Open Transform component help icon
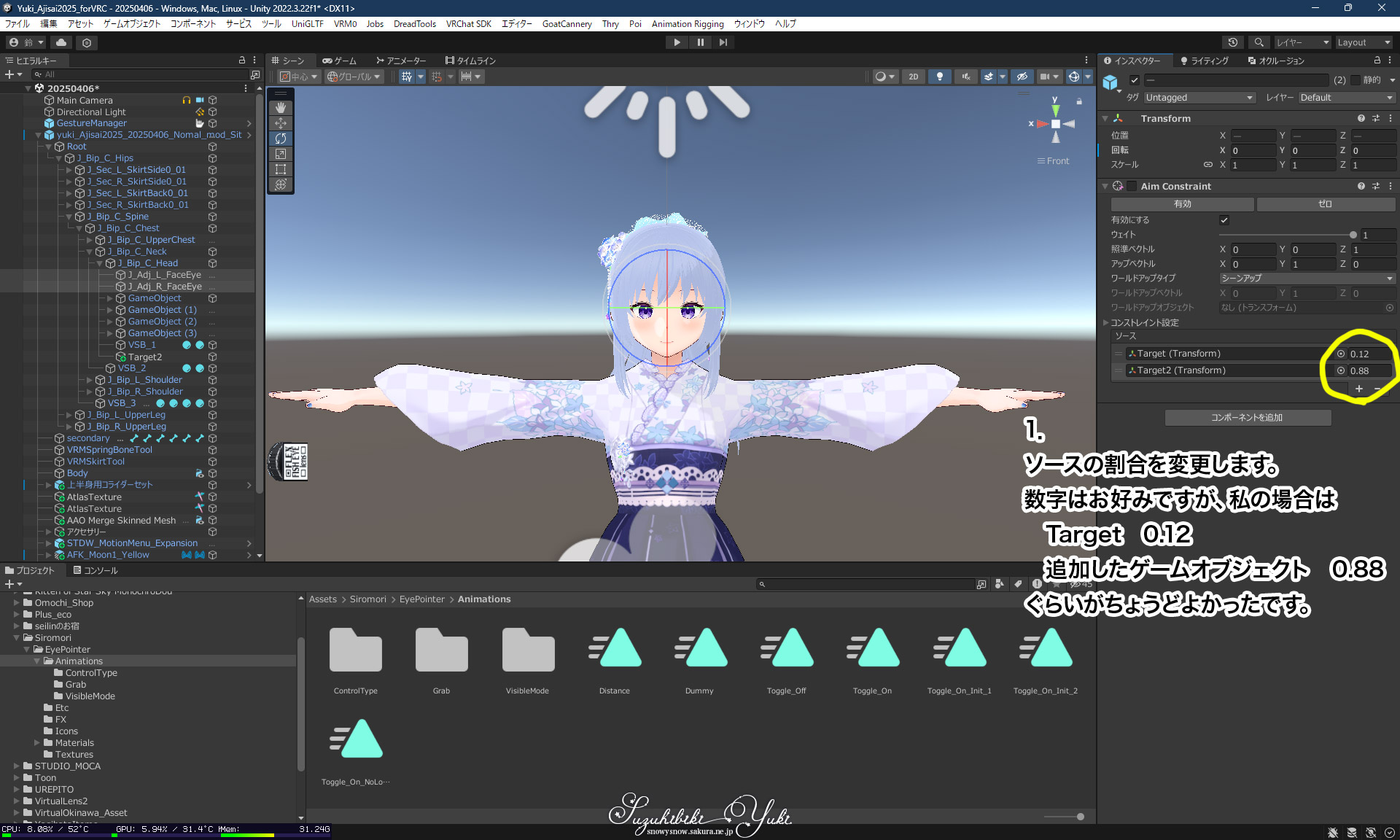 [1361, 118]
